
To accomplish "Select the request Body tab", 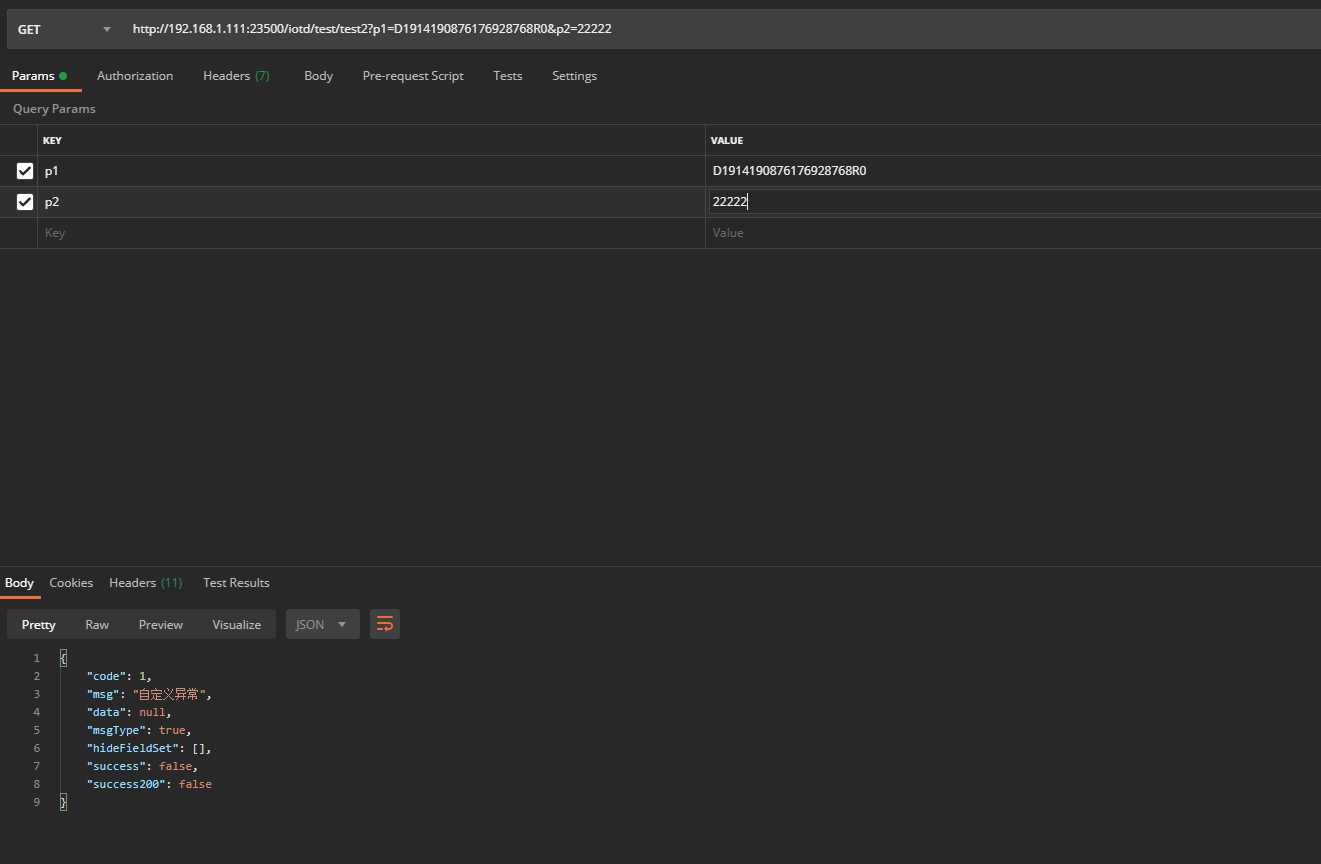I will tap(318, 76).
